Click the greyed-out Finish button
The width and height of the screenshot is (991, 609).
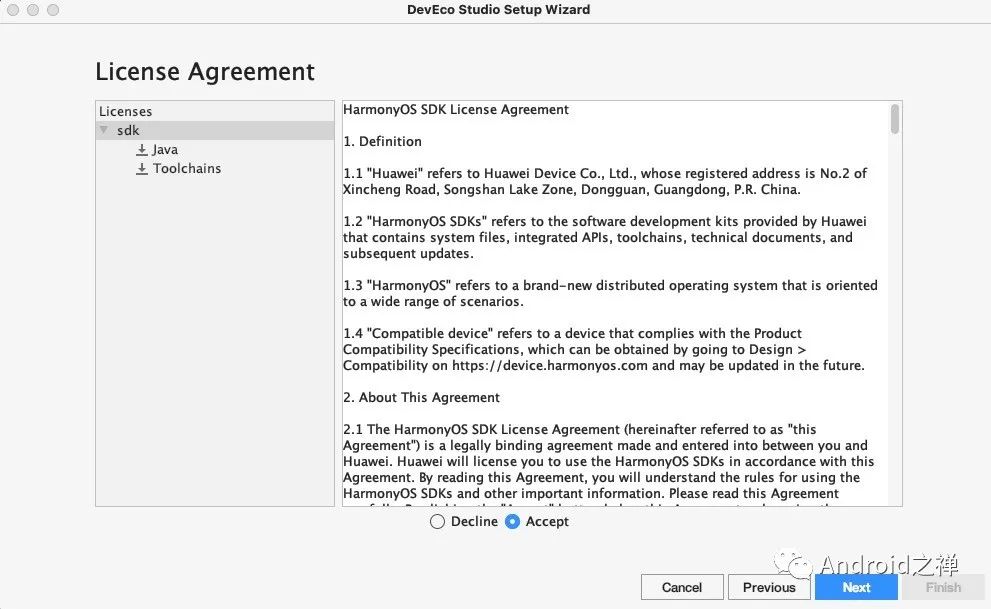point(944,587)
